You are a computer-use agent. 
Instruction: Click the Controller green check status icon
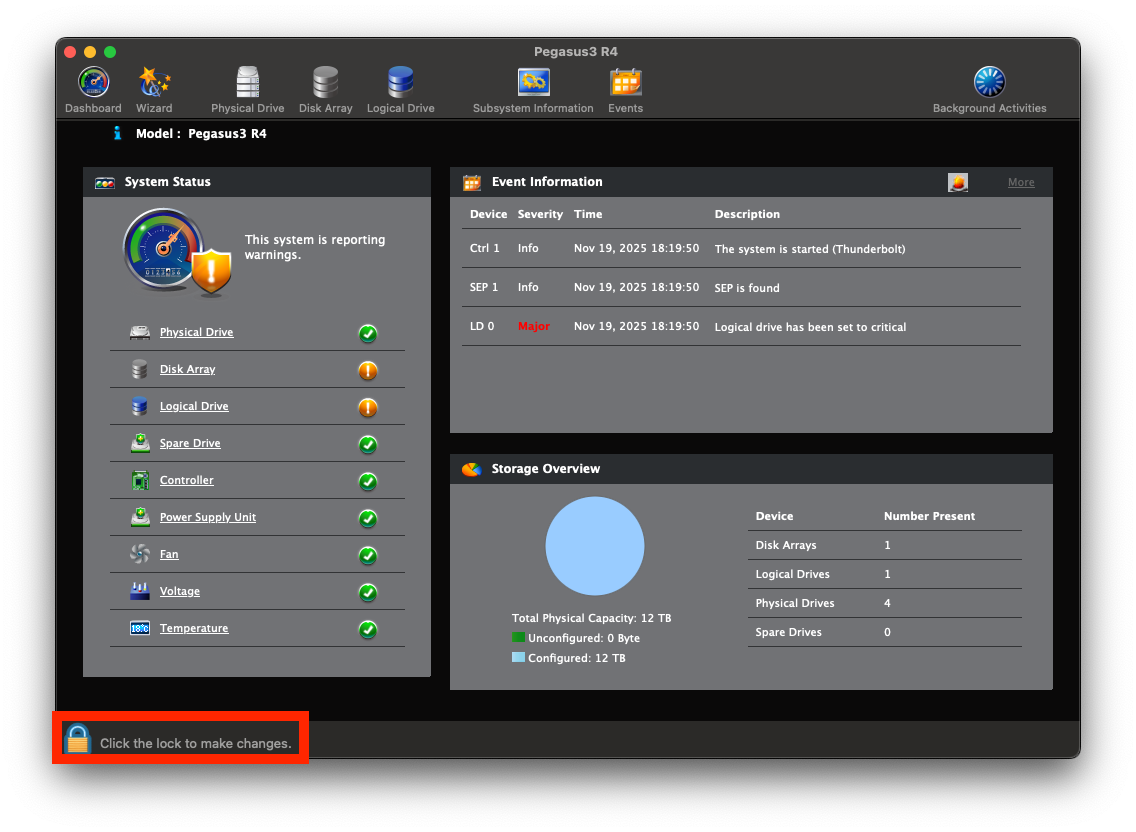(368, 481)
